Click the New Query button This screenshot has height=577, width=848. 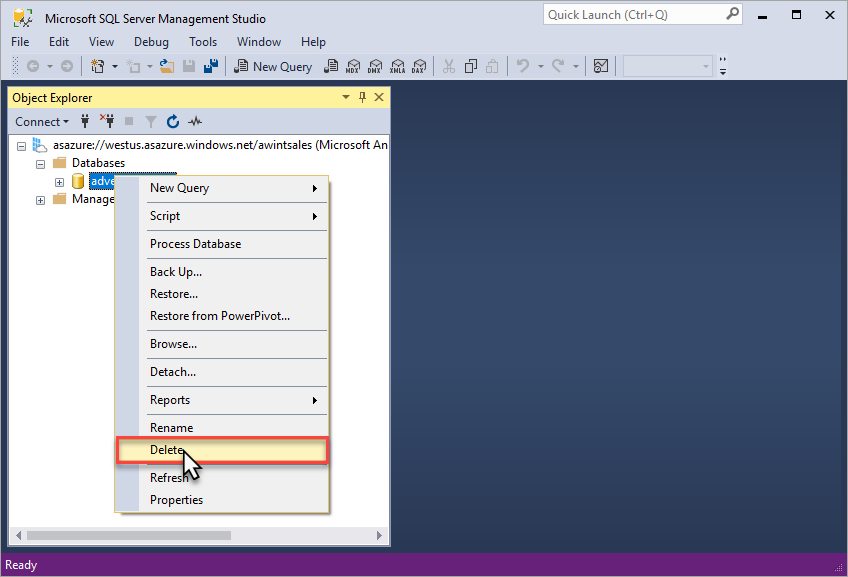click(x=273, y=66)
